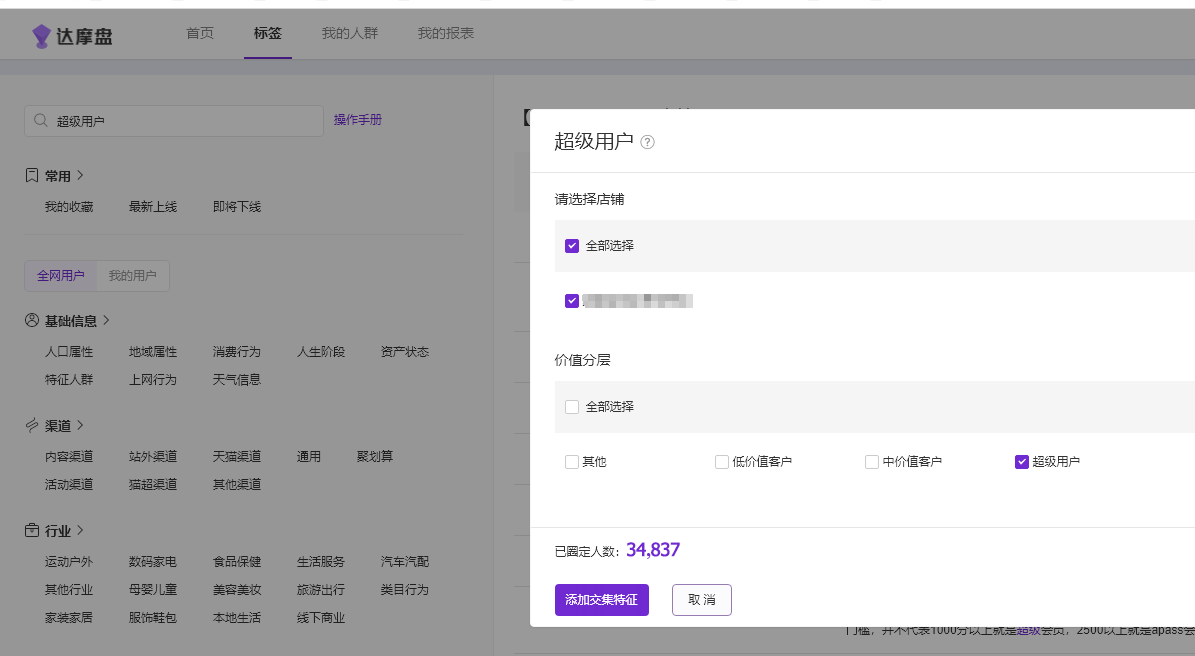Select 天气信息 category
Image resolution: width=1195 pixels, height=656 pixels.
[236, 379]
